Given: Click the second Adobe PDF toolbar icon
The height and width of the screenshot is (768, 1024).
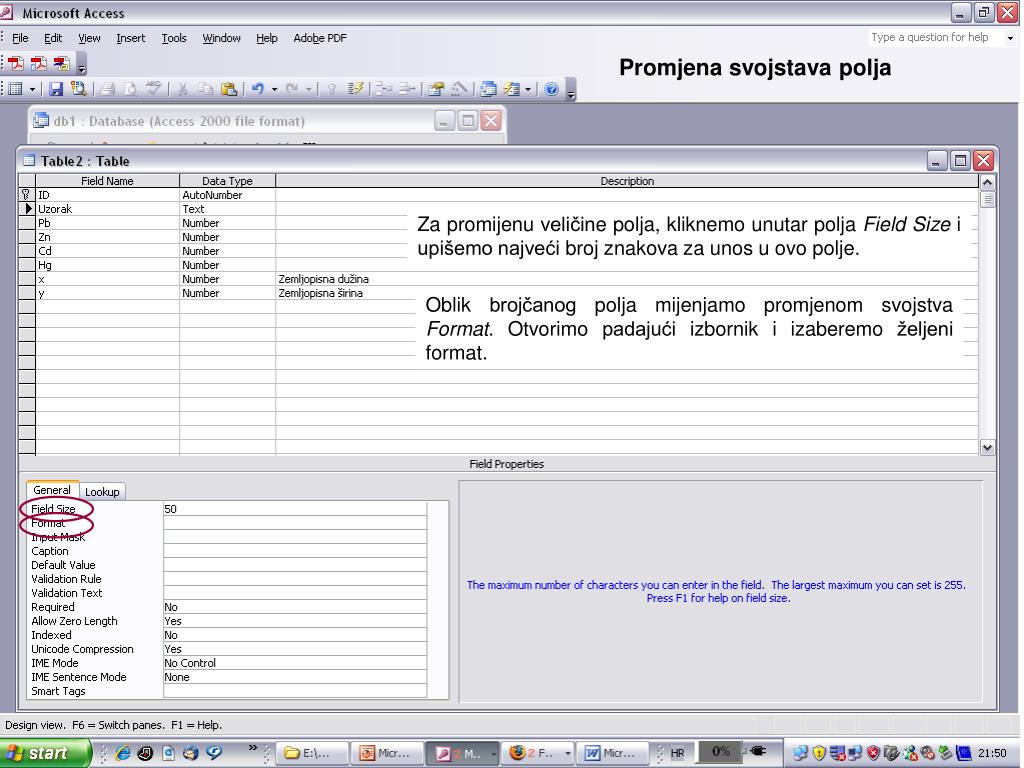Looking at the screenshot, I should [x=39, y=63].
